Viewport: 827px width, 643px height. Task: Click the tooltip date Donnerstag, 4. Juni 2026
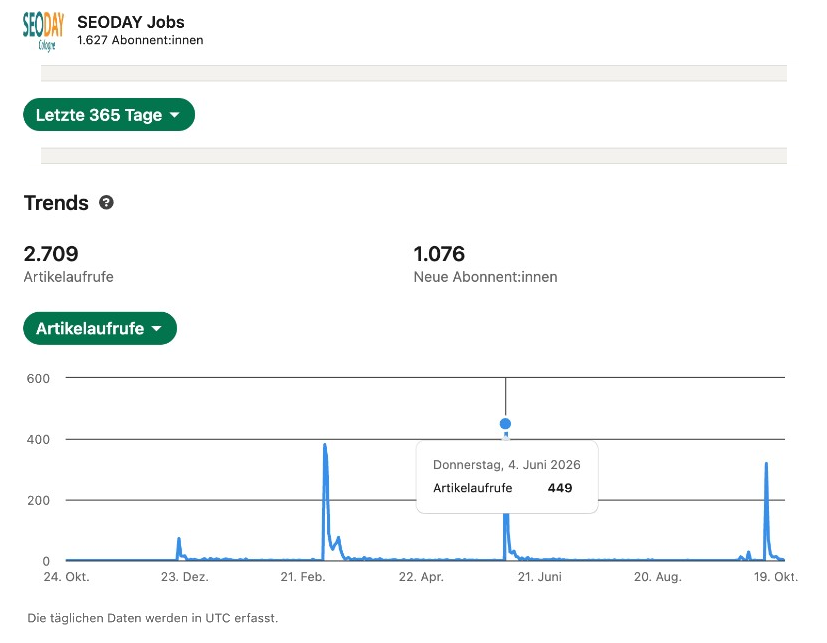506,465
